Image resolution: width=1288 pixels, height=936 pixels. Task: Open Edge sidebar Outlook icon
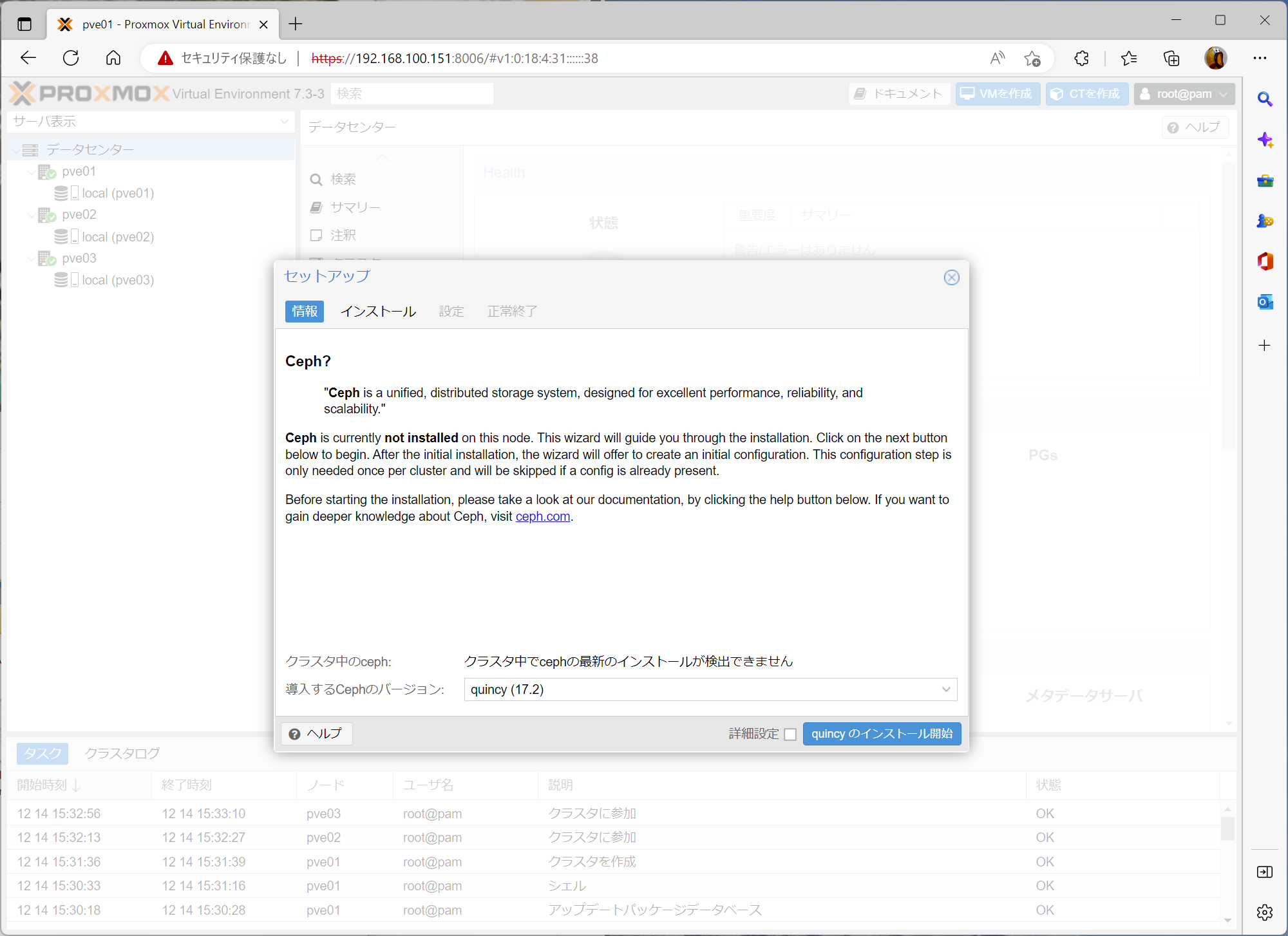coord(1265,302)
